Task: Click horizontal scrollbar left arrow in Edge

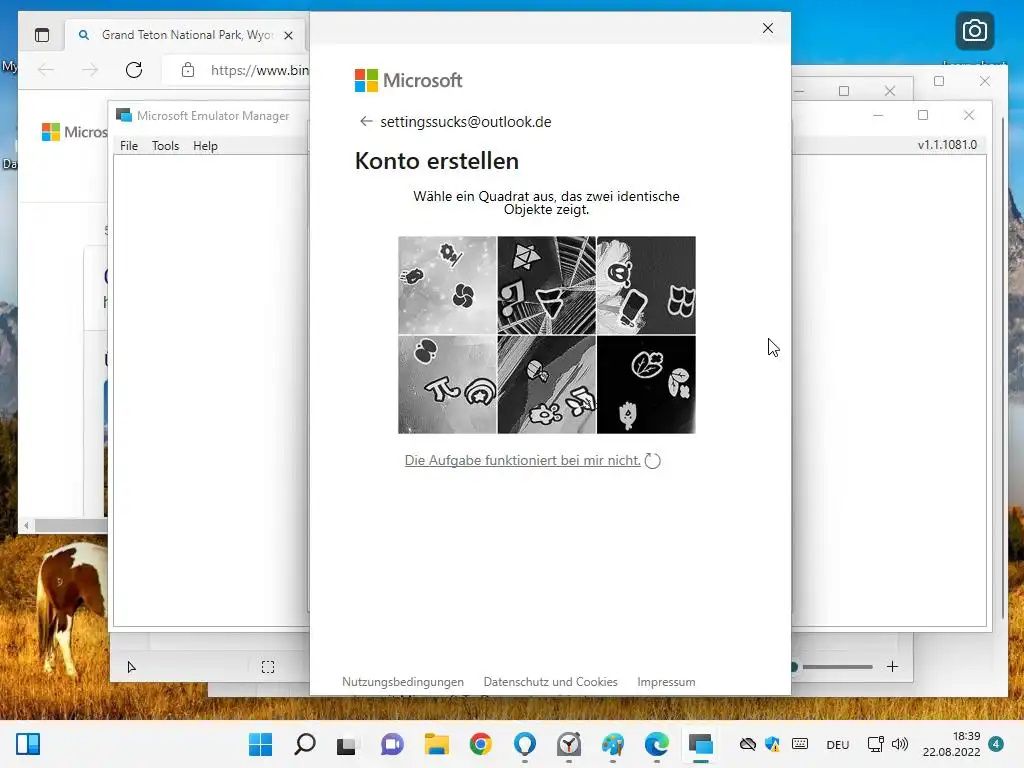Action: 26,525
